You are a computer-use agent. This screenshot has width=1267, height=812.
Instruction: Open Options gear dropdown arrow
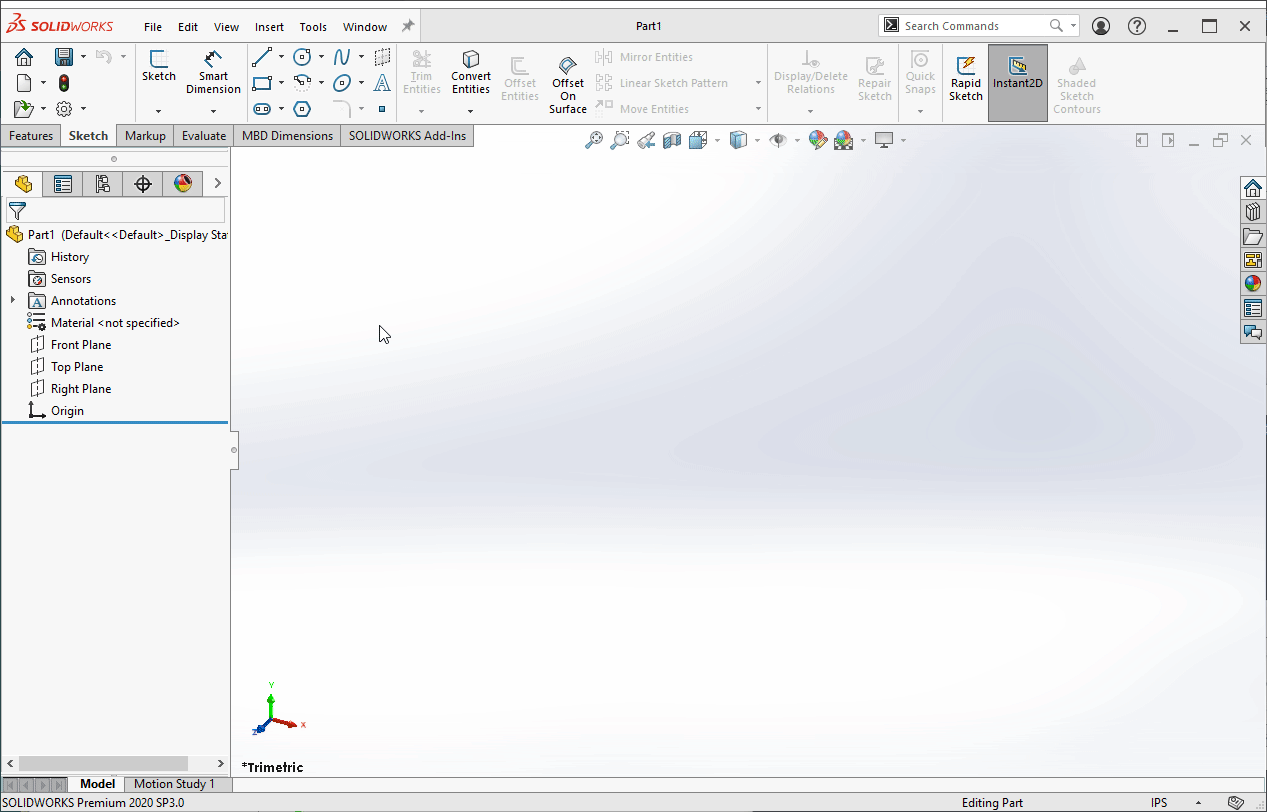[83, 109]
